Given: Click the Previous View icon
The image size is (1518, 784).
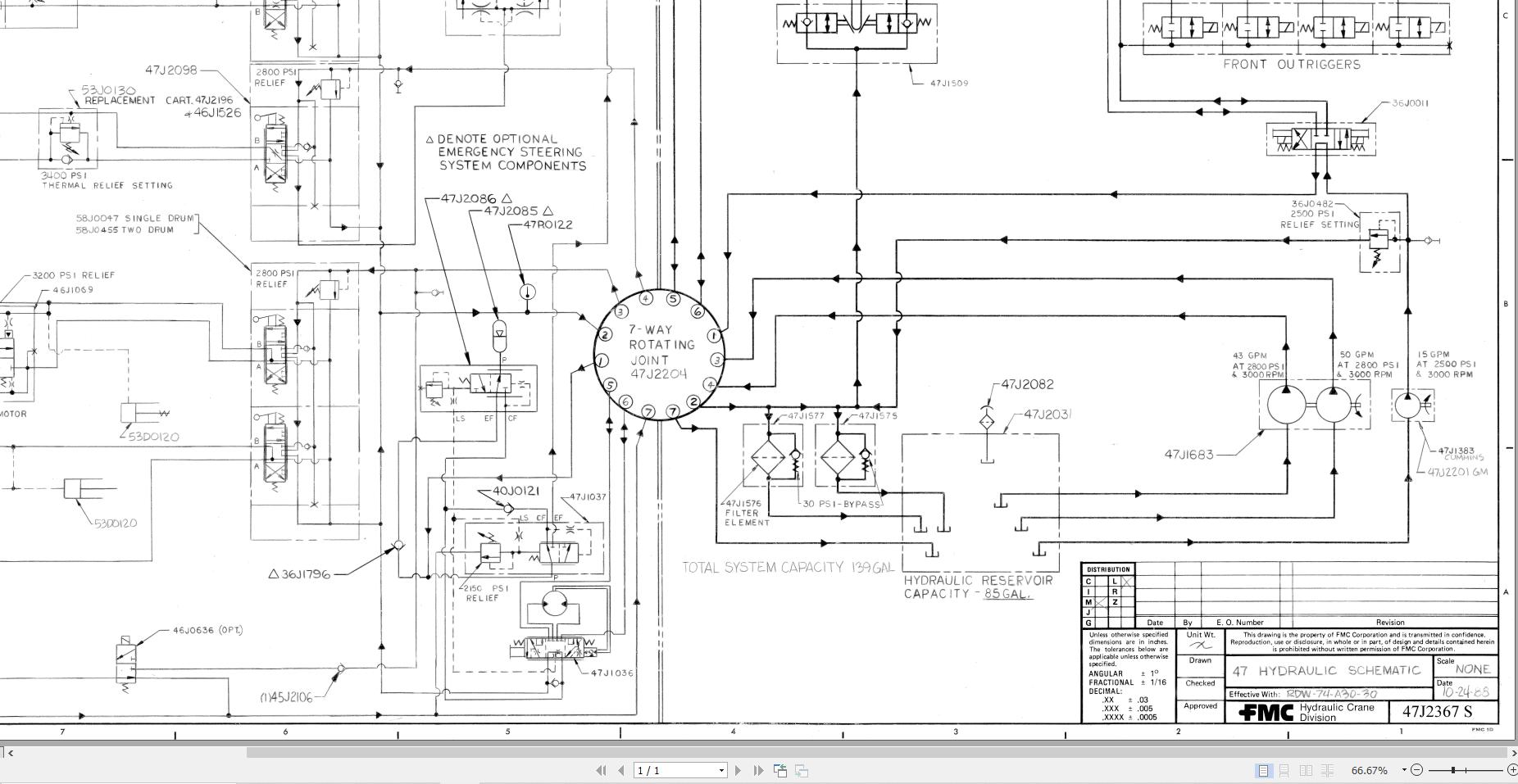Looking at the screenshot, I should pos(779,770).
